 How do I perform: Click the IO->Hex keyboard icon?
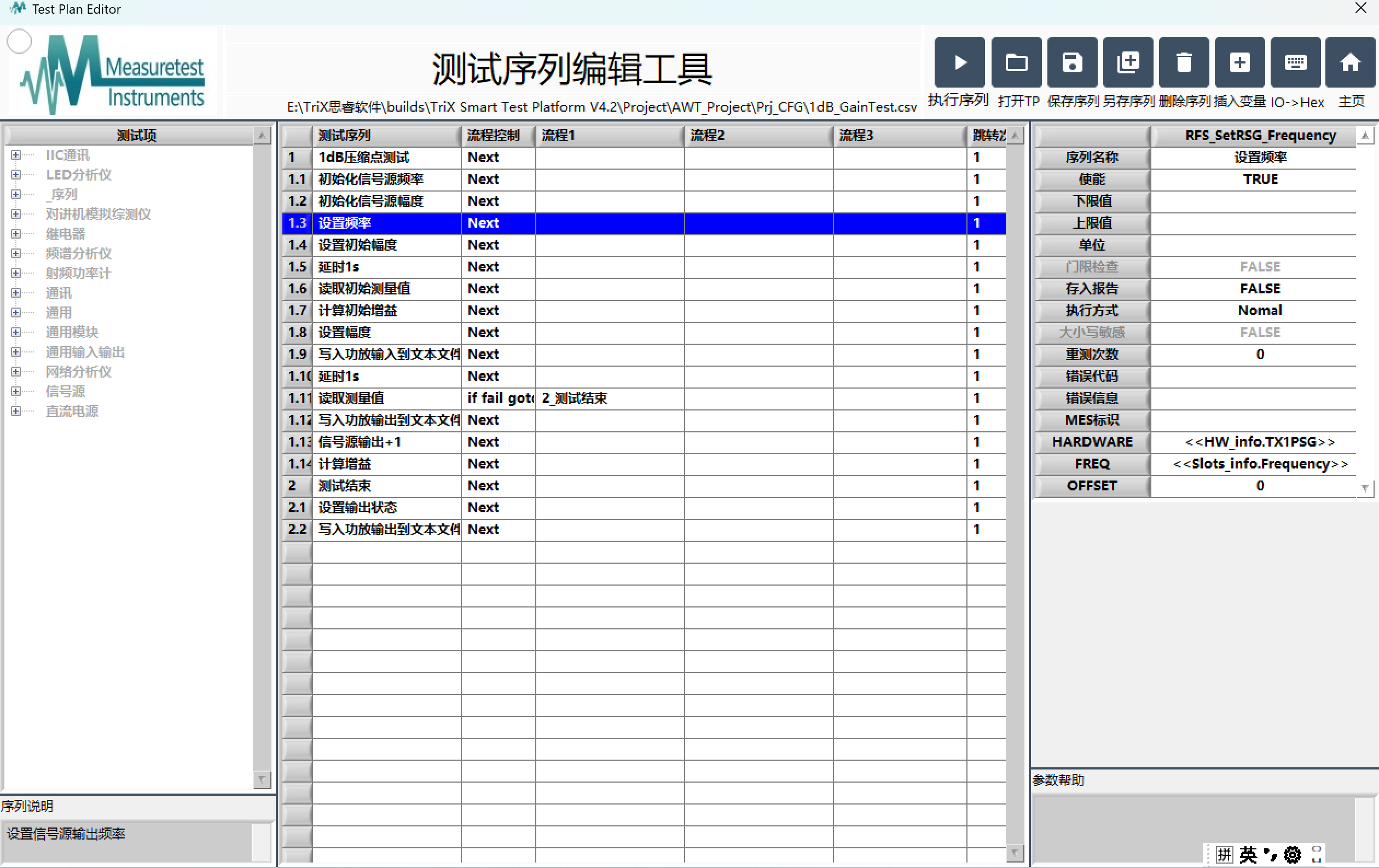coord(1295,62)
